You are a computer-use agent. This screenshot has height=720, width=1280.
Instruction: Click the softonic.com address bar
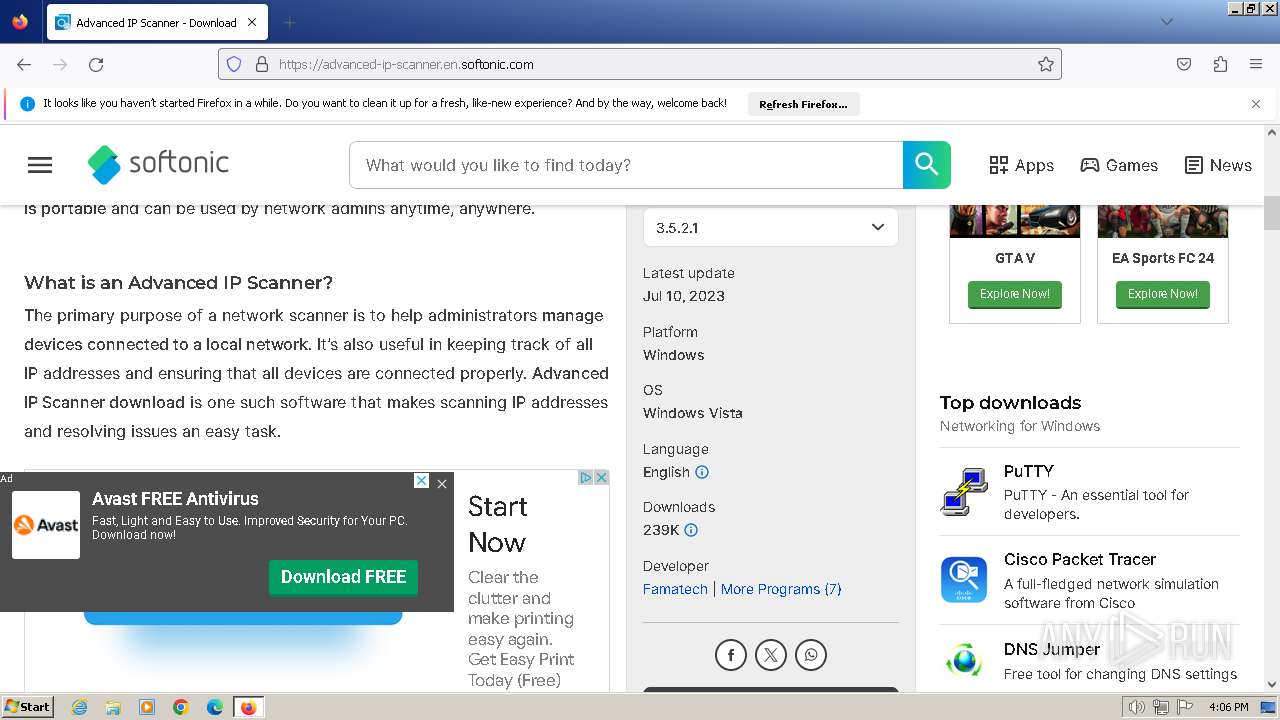click(x=640, y=64)
